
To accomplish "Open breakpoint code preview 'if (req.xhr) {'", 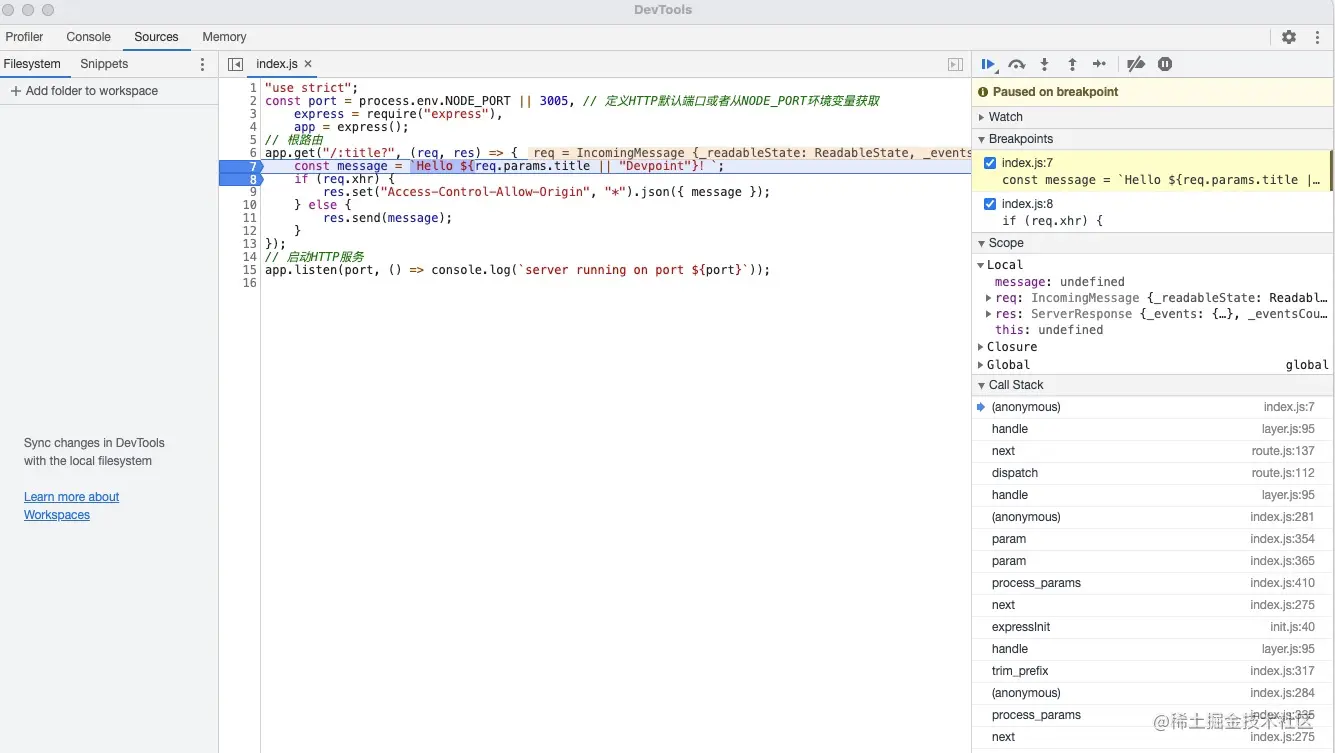I will pos(1052,221).
